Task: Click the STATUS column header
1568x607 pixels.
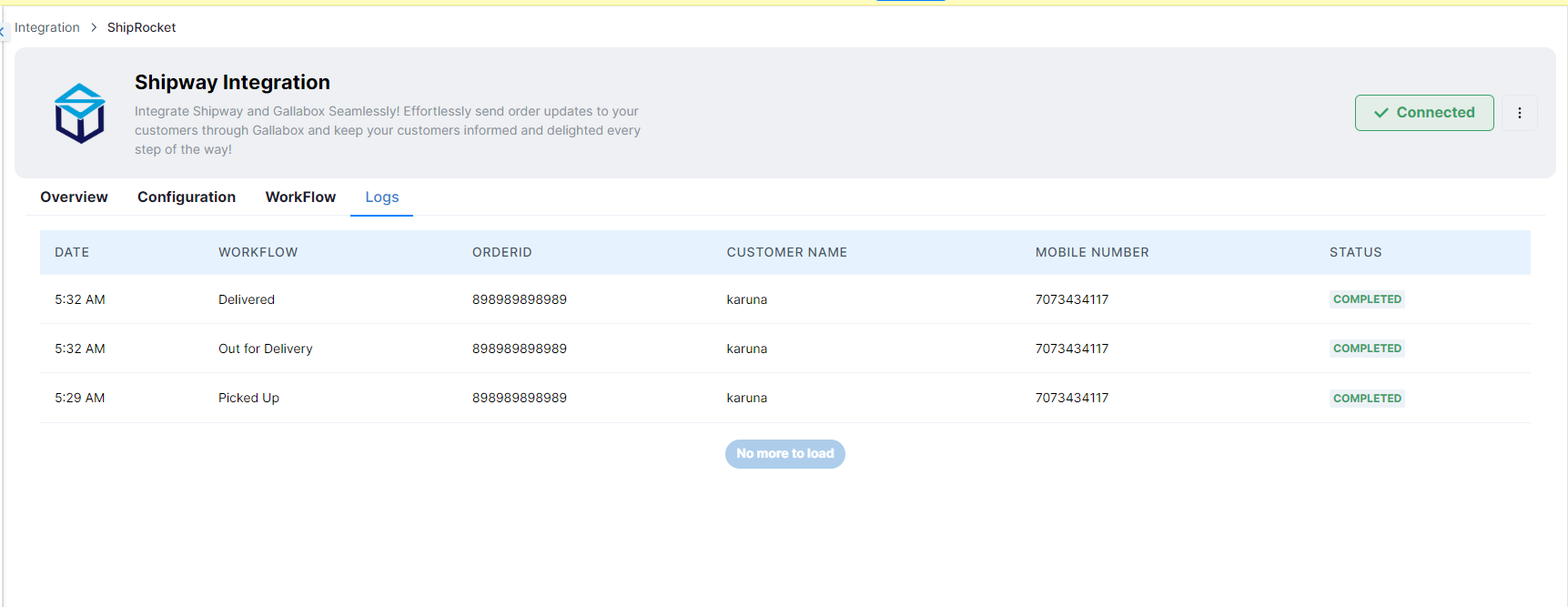Action: click(1355, 252)
